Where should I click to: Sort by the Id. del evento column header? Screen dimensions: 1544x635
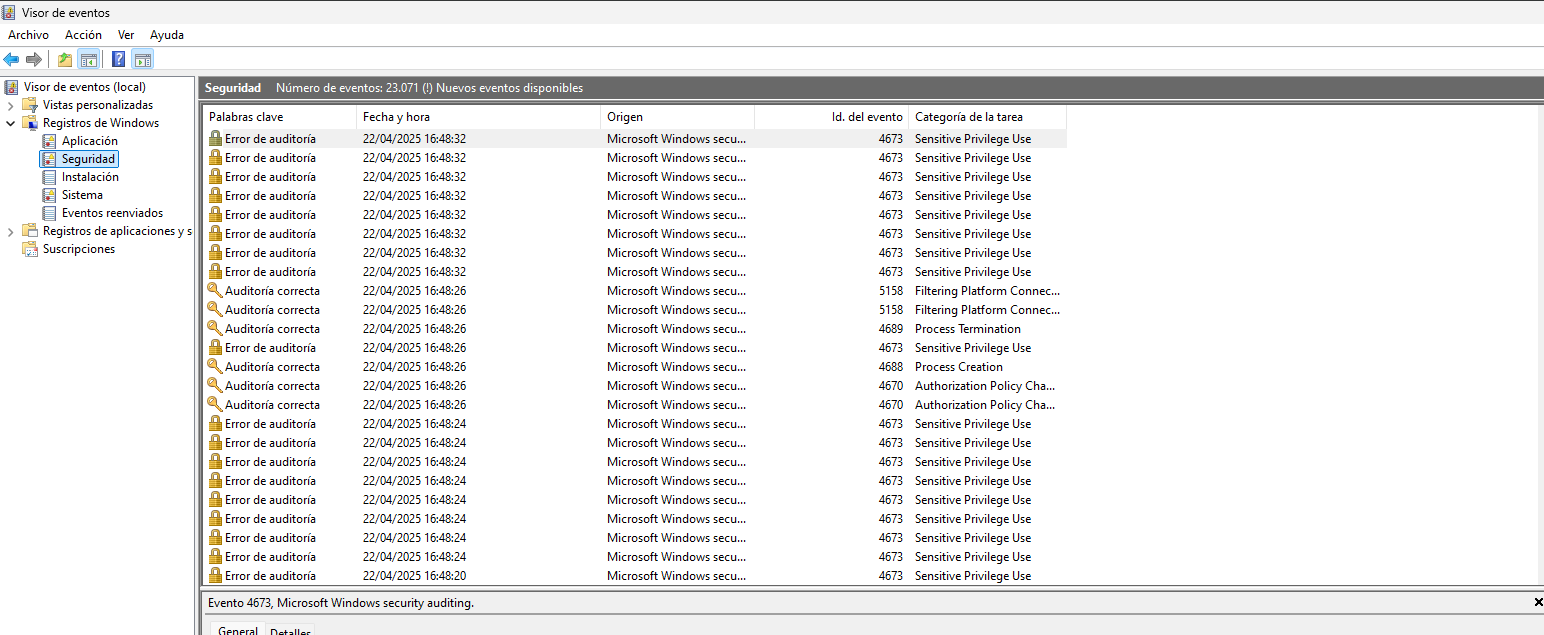click(x=866, y=117)
